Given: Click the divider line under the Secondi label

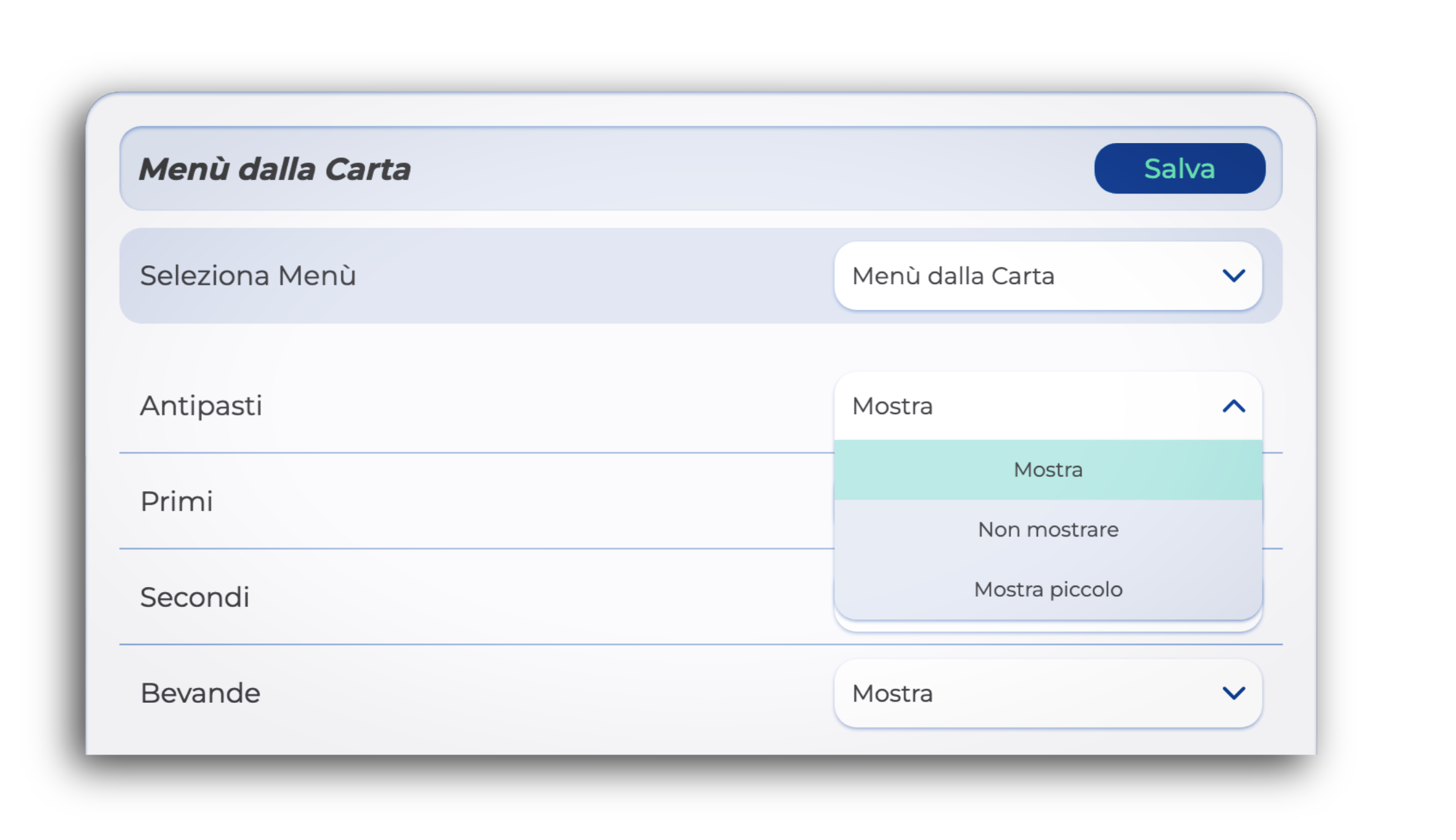Looking at the screenshot, I should tap(453, 645).
